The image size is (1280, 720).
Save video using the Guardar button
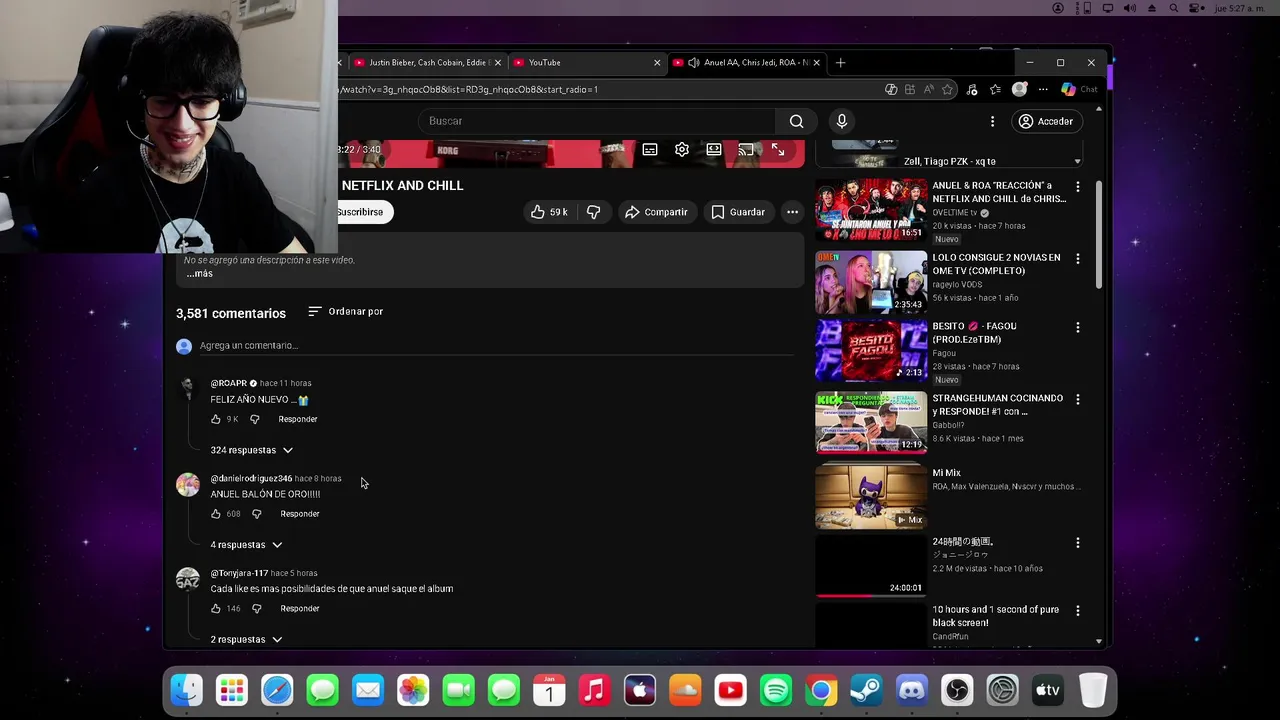tap(738, 212)
